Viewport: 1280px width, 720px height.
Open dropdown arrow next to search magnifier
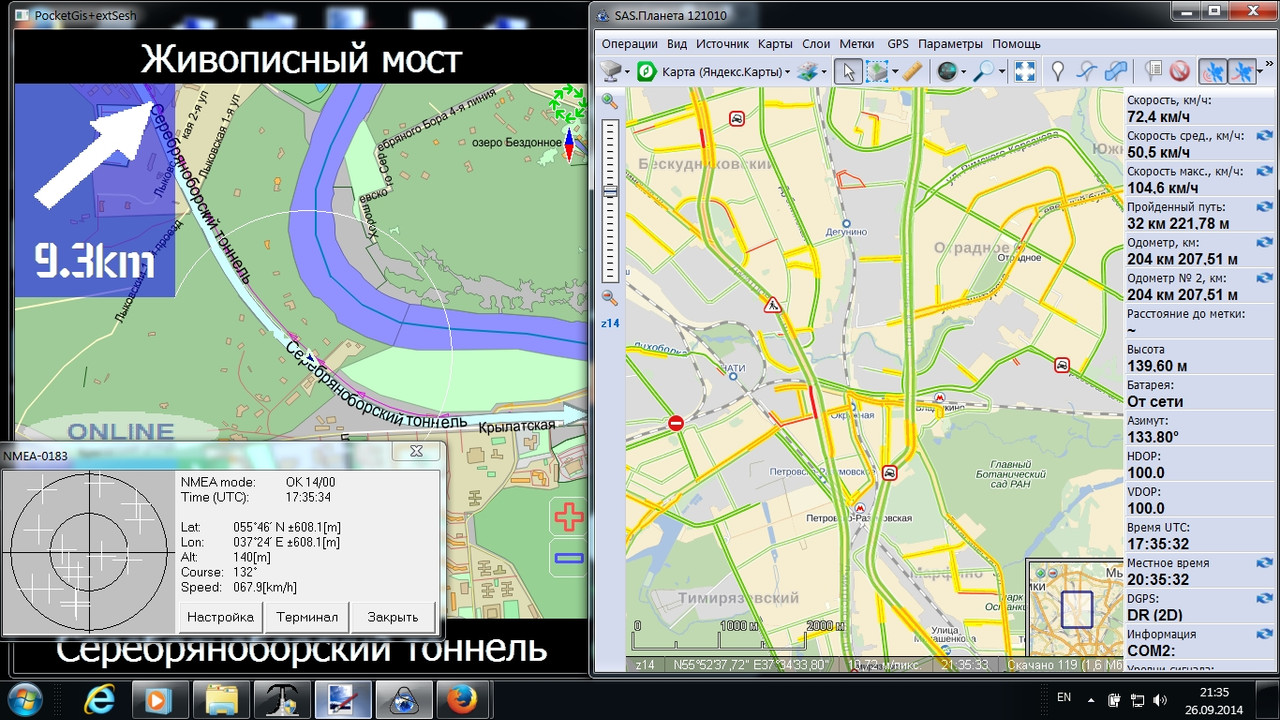pos(1002,72)
